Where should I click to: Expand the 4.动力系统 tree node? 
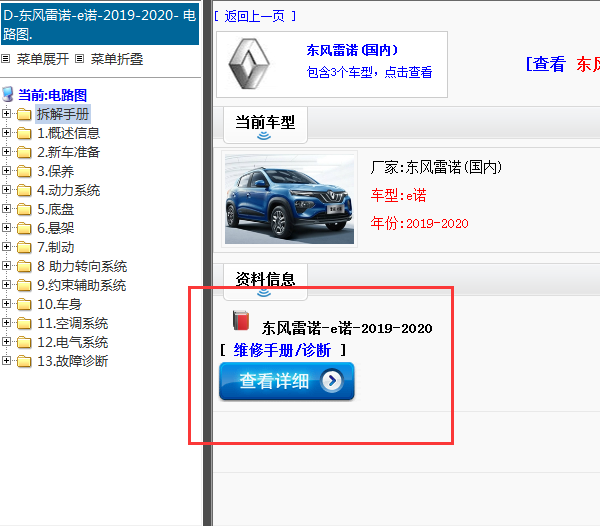6,190
